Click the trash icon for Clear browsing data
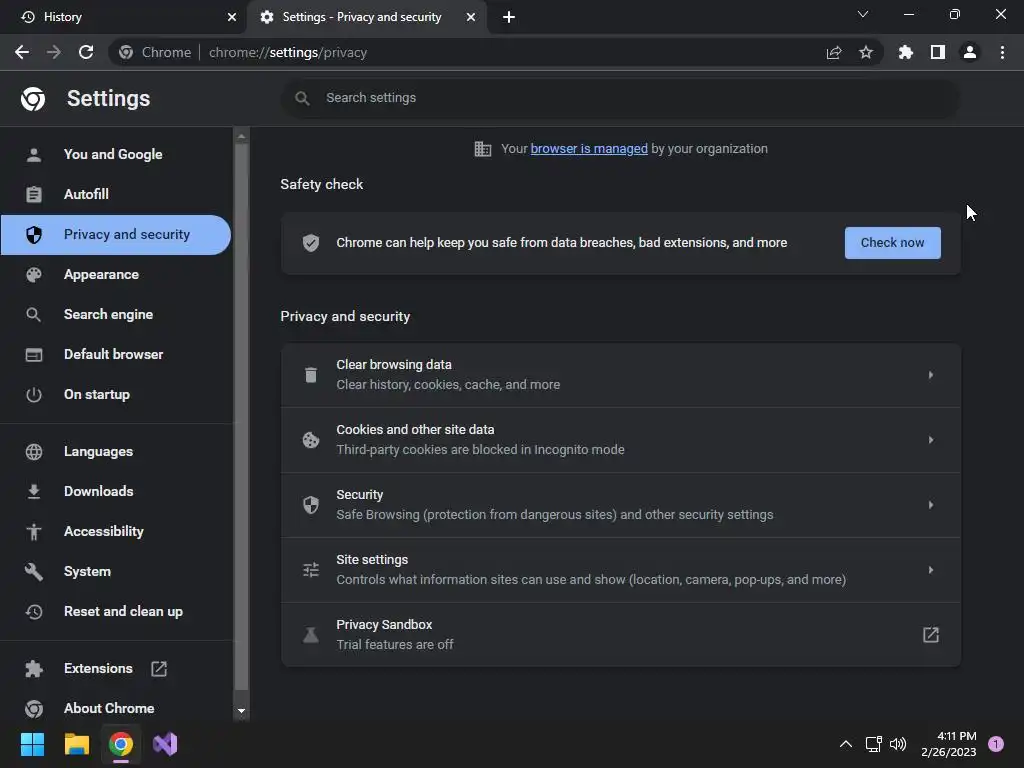 tap(311, 375)
